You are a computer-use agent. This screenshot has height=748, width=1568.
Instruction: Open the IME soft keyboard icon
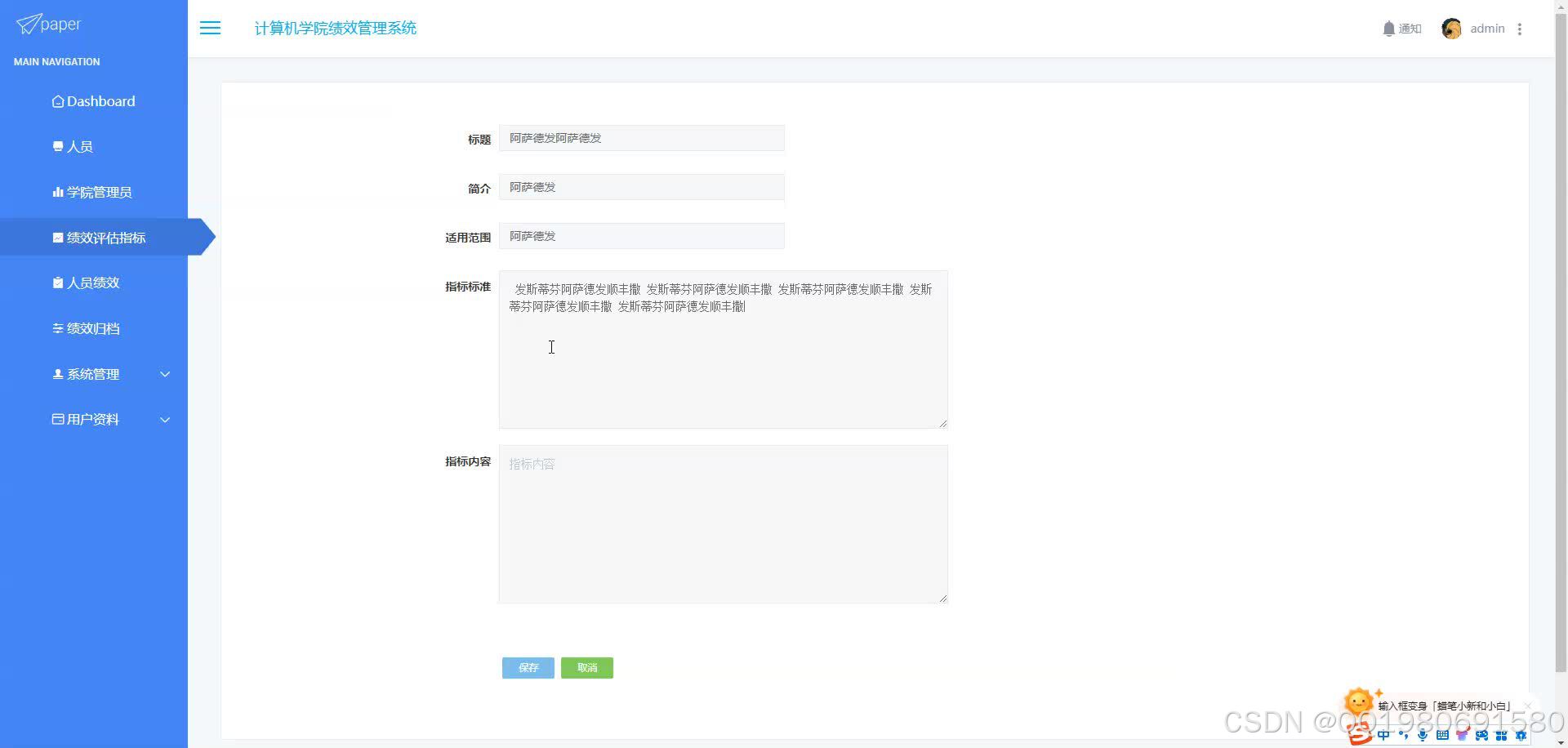pos(1442,736)
